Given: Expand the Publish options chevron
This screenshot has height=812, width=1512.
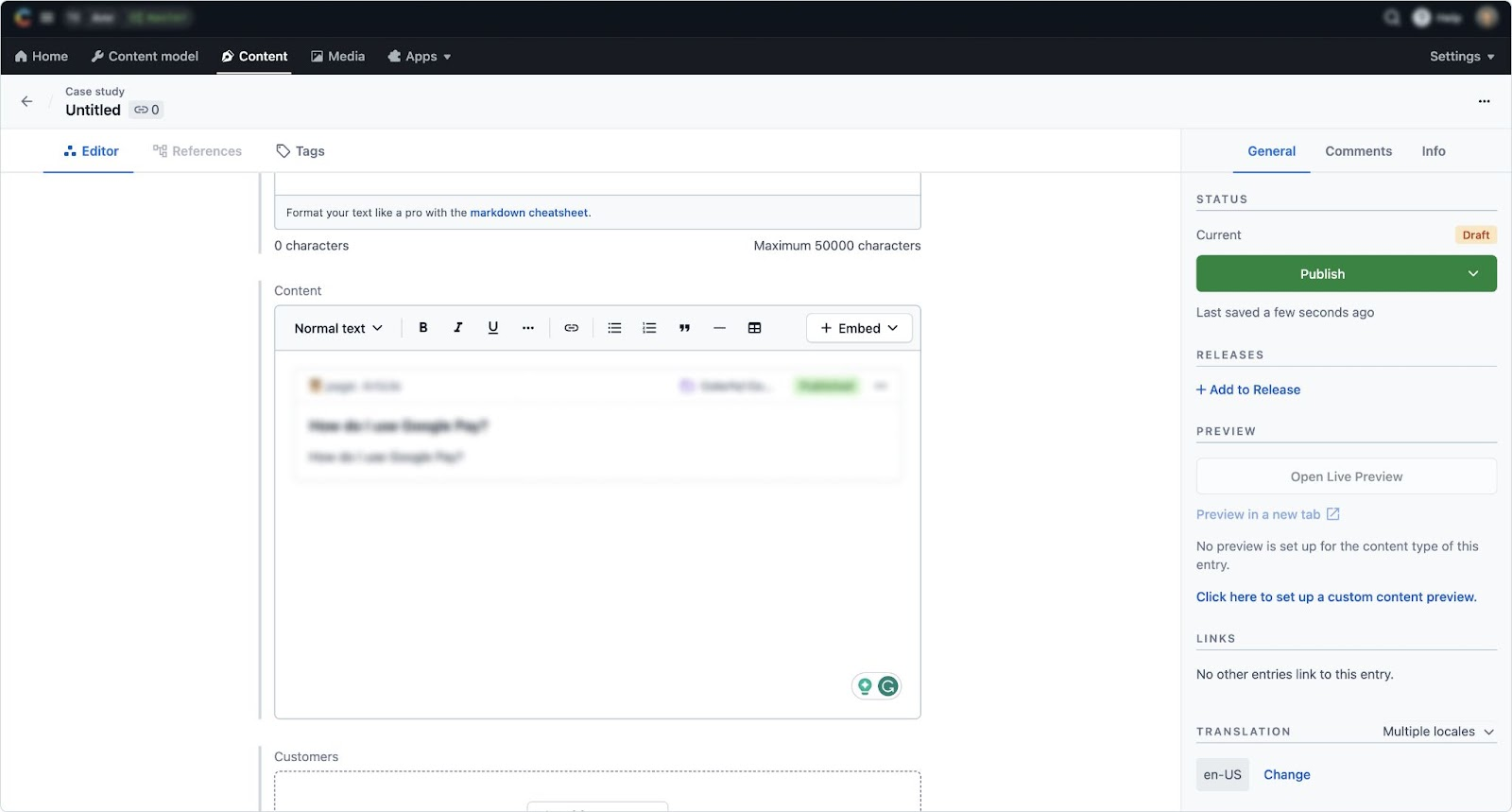Looking at the screenshot, I should click(x=1473, y=274).
